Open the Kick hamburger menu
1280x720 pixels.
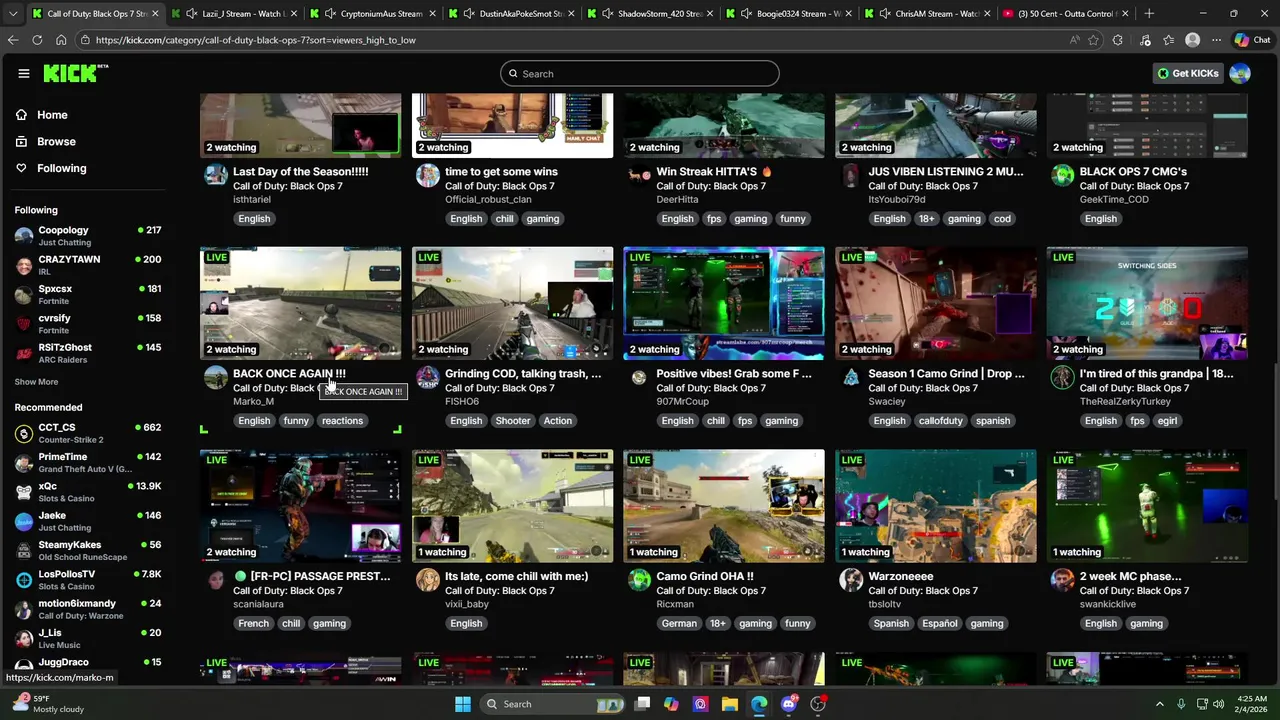pos(24,73)
